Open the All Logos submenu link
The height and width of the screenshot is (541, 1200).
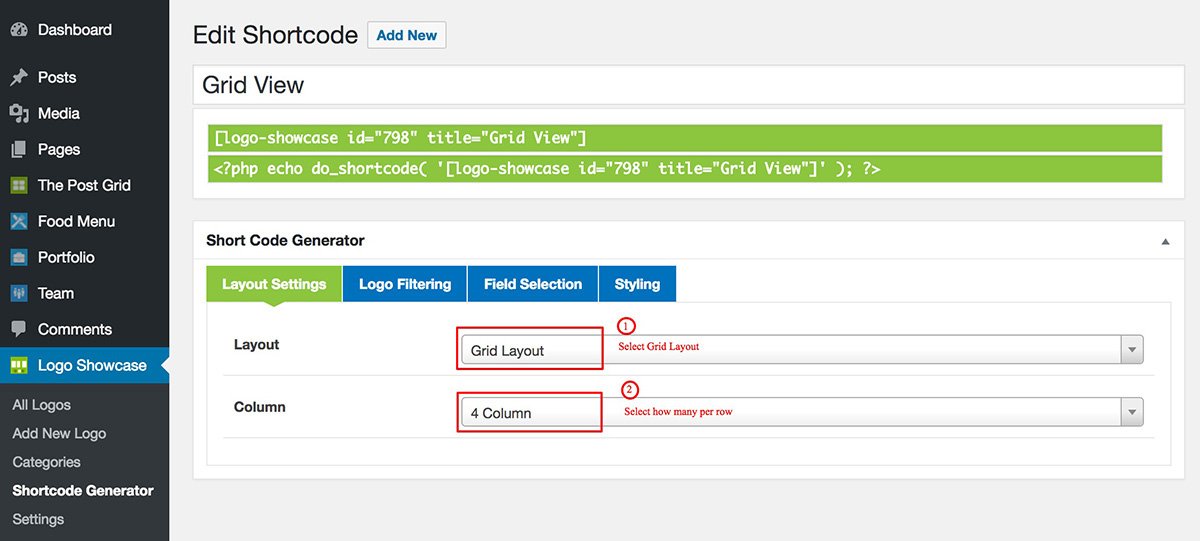tap(41, 405)
